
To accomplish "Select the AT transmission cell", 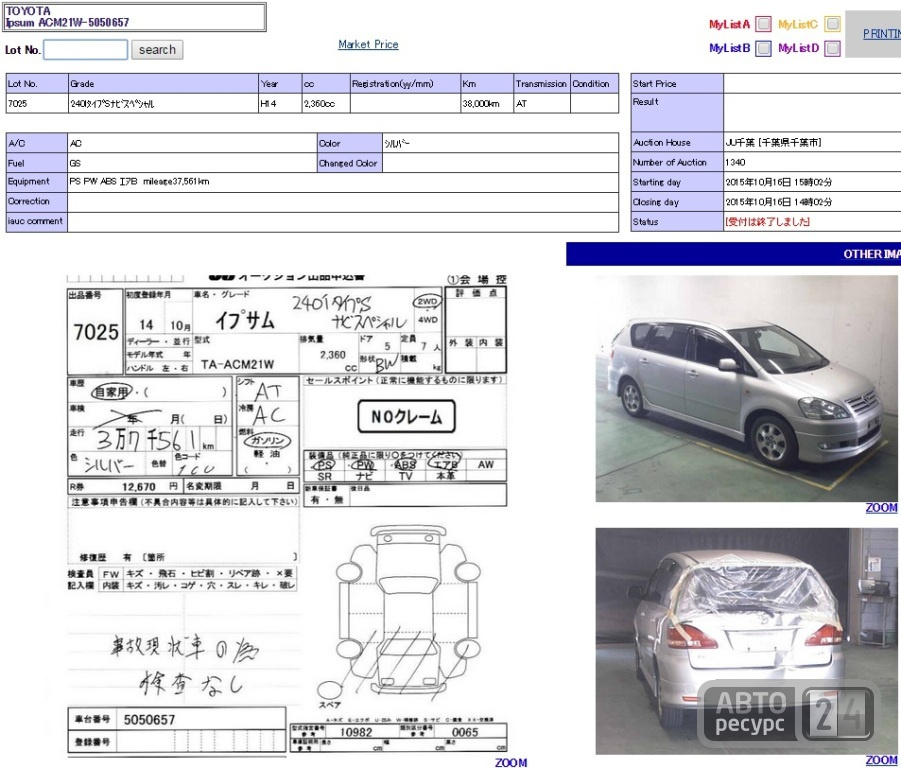I will [542, 103].
